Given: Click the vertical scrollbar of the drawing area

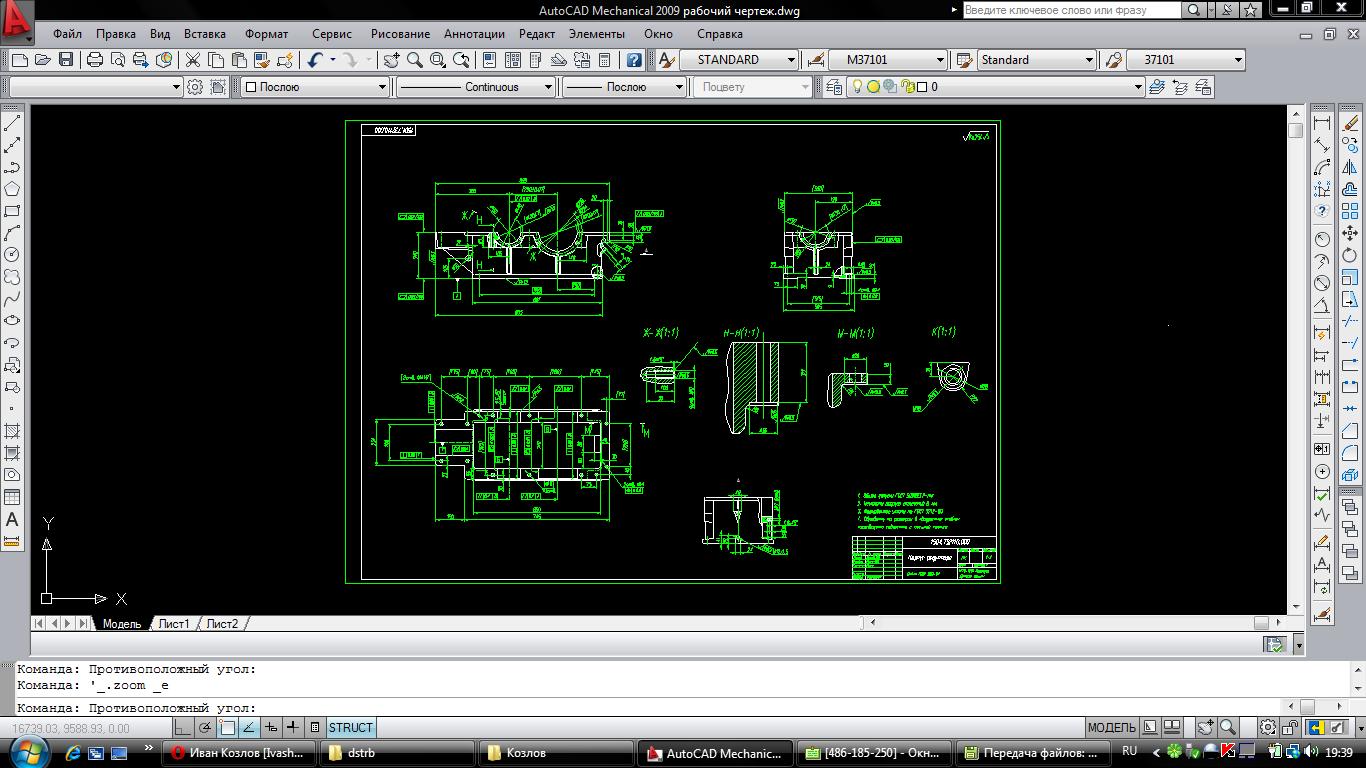Looking at the screenshot, I should pyautogui.click(x=1295, y=360).
